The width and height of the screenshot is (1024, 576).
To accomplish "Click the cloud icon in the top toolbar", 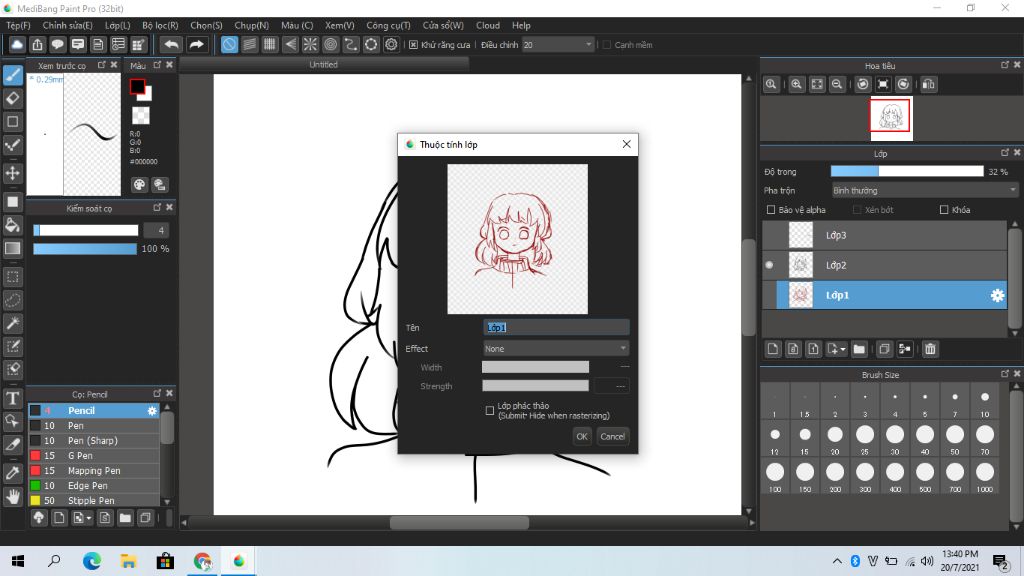I will coord(17,44).
